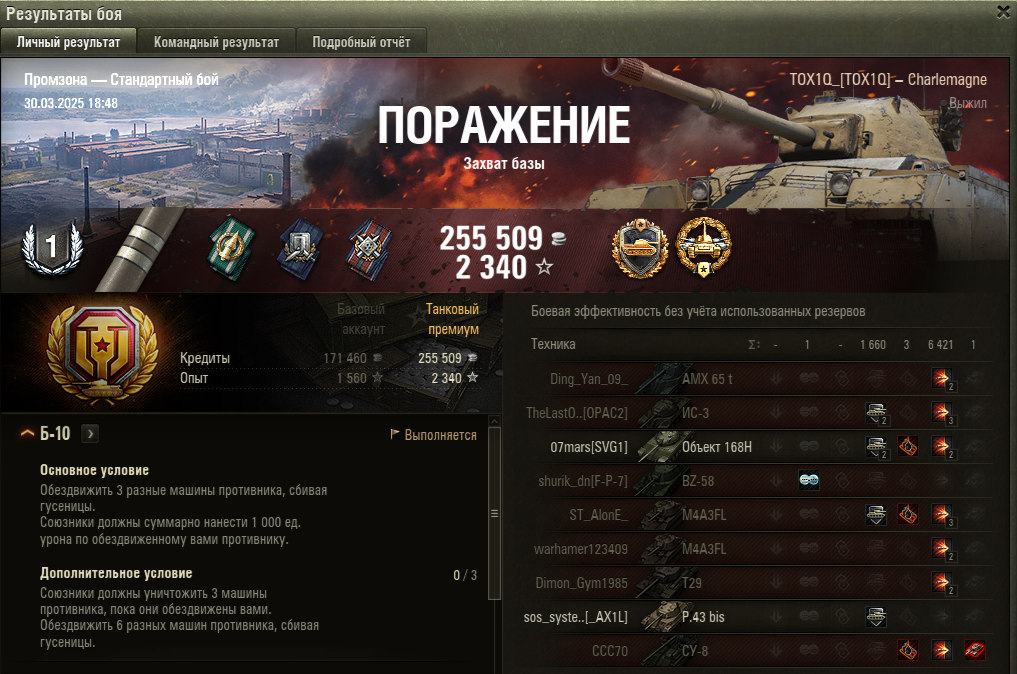The height and width of the screenshot is (674, 1017).
Task: Open the Подробный отчёт tab
Action: 361,42
